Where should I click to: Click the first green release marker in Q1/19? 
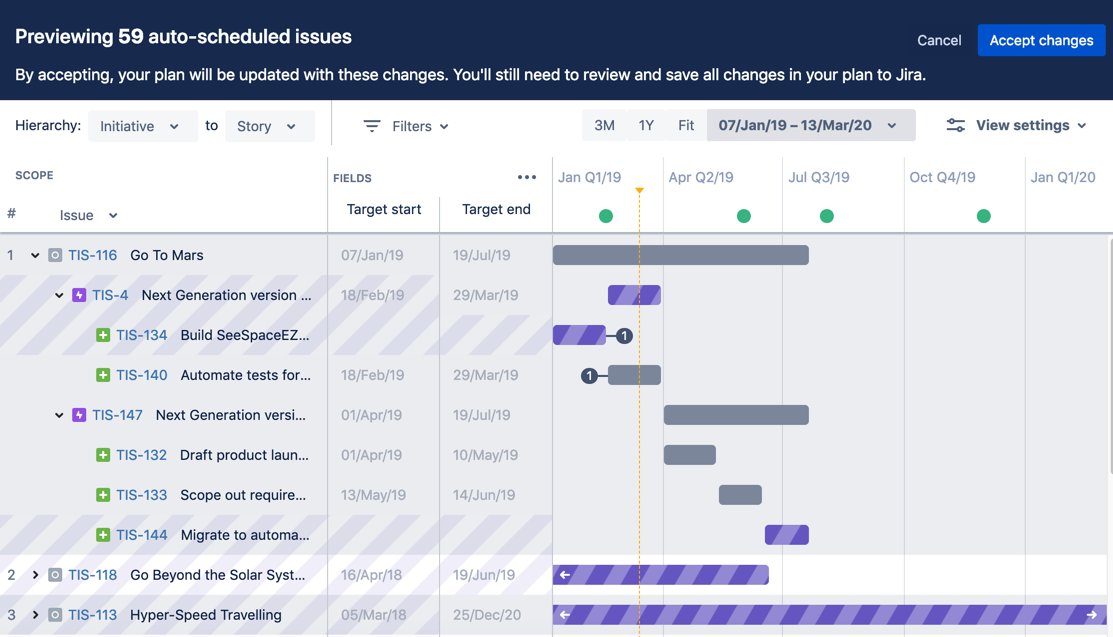[605, 216]
